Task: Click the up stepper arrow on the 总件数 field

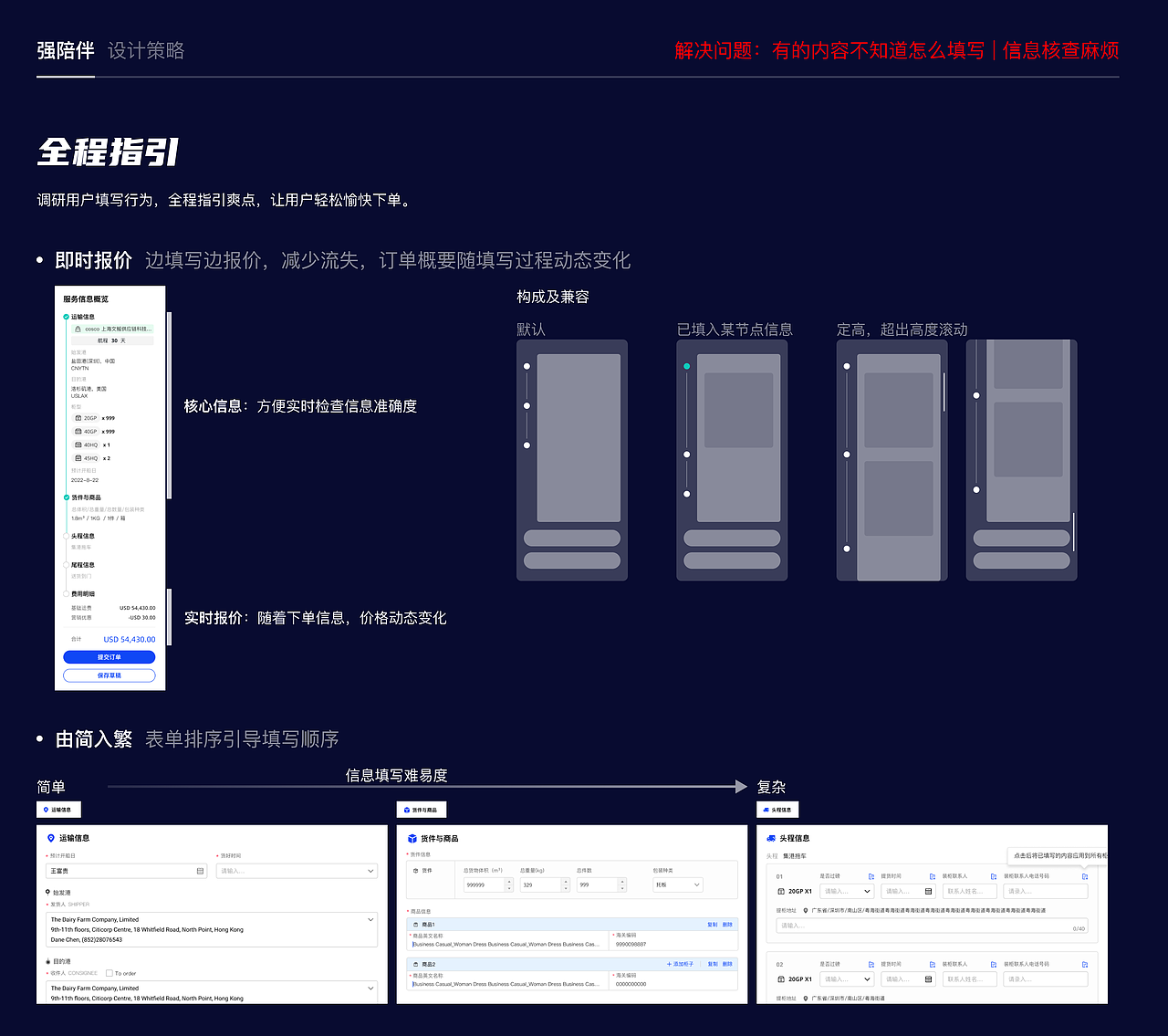Action: click(622, 880)
